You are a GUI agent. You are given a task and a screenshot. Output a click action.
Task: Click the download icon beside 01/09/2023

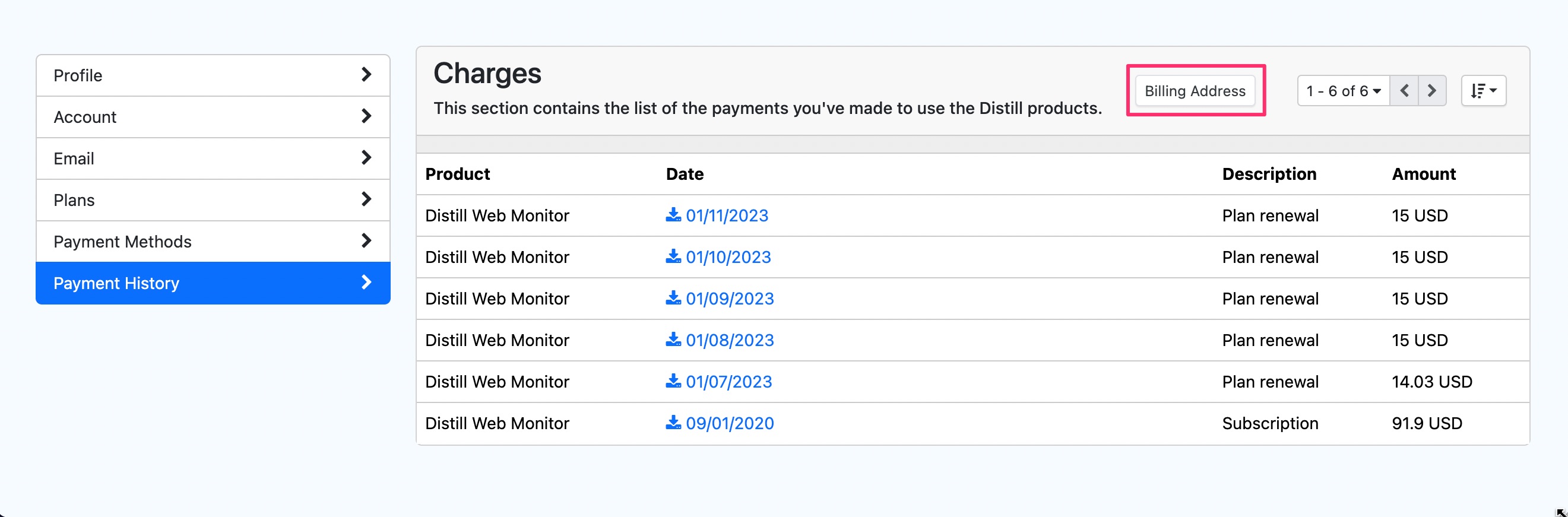(673, 298)
